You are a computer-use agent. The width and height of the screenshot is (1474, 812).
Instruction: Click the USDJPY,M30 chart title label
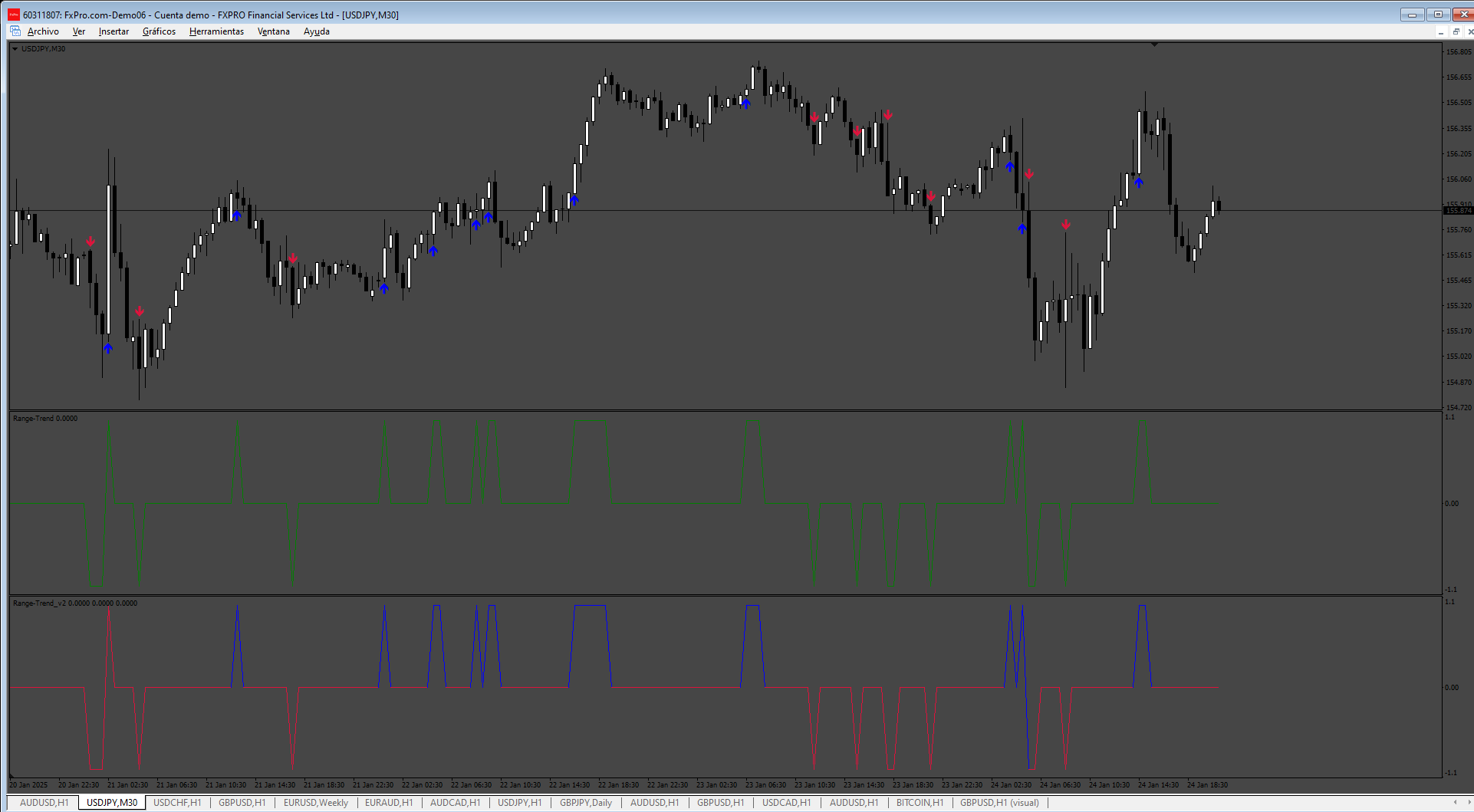click(x=44, y=49)
